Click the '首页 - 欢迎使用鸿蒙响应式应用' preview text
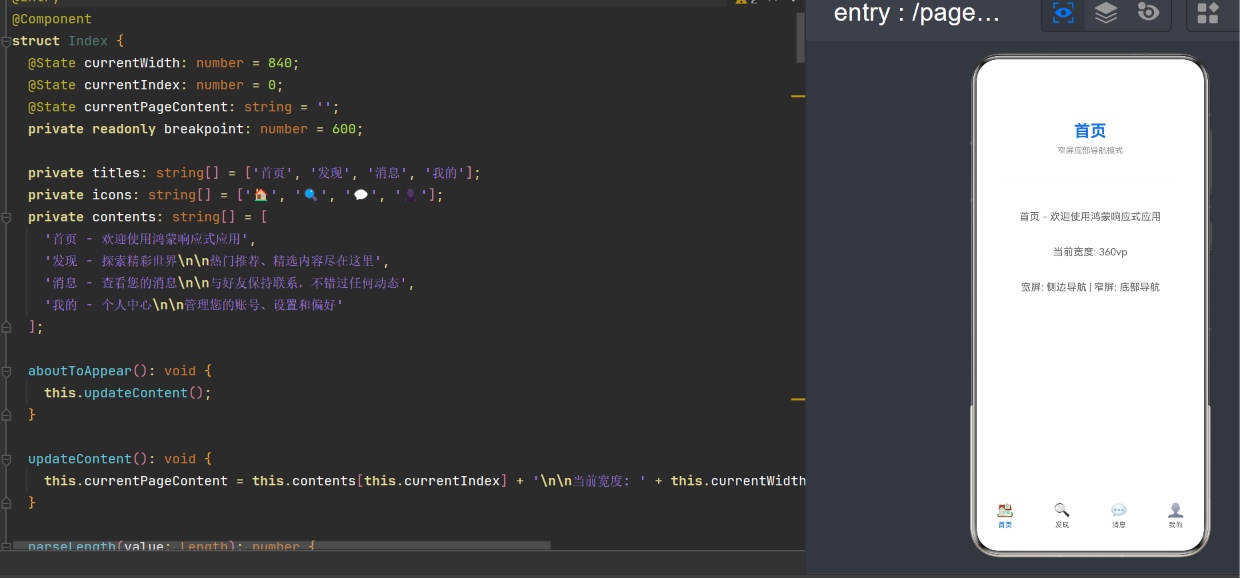The image size is (1240, 579). click(1090, 216)
